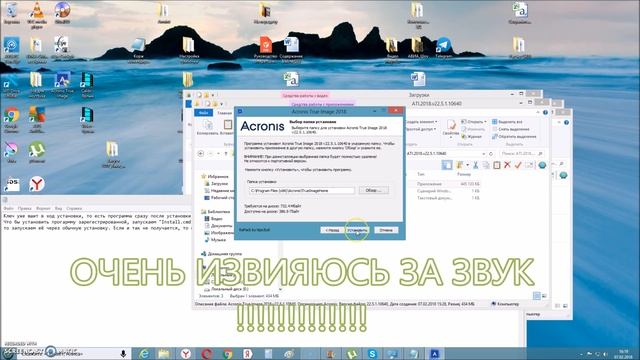Screen dimensions: 640x360
Task: Open the Acronis True Image desktop shortcut
Action: 62,84
